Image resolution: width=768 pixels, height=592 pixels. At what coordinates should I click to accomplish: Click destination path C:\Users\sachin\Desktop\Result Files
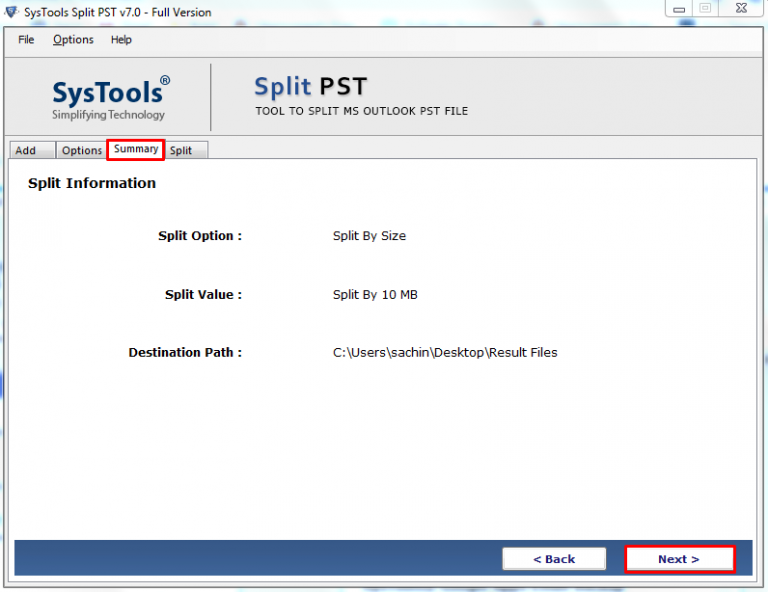click(445, 353)
